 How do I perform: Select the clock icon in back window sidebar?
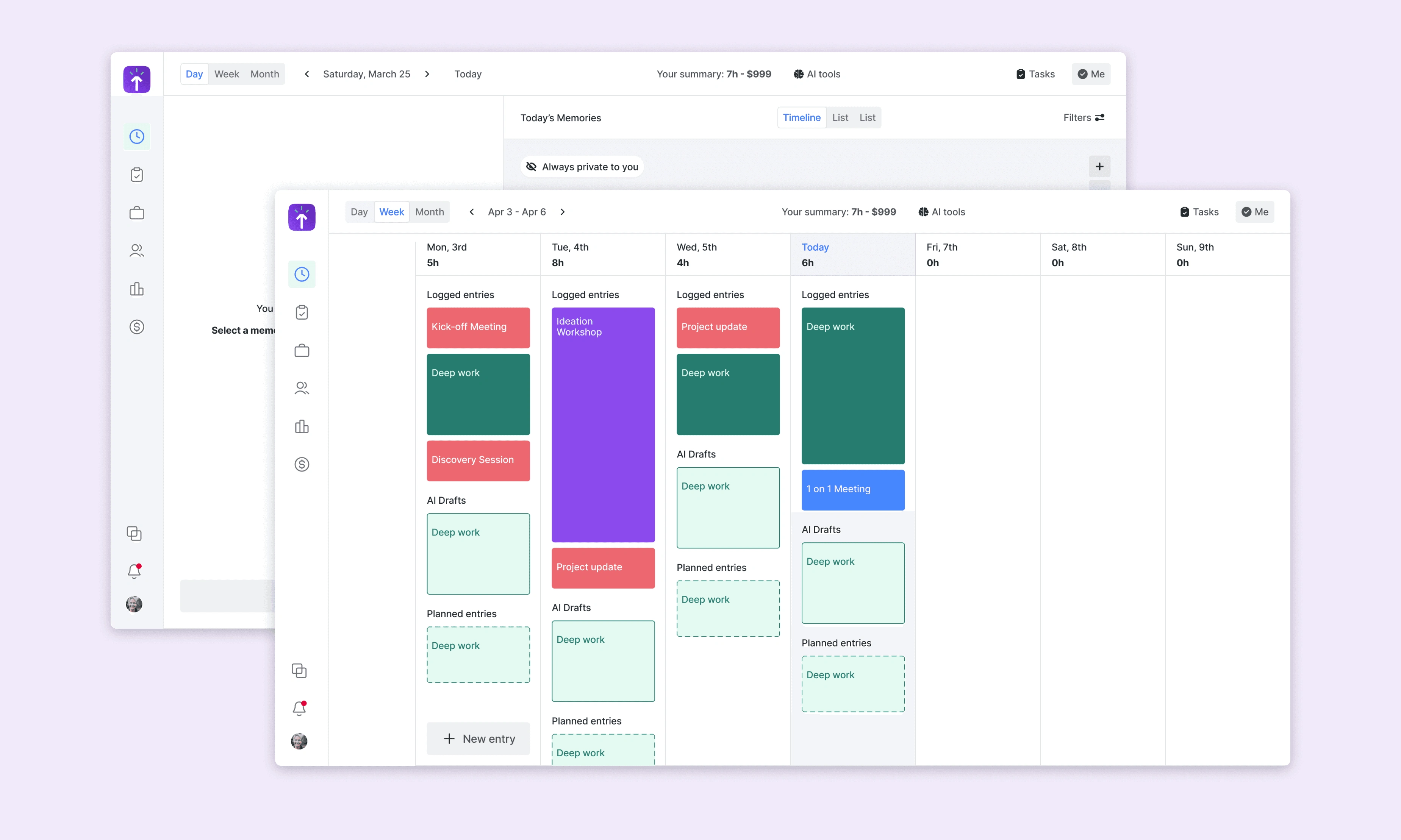[x=137, y=136]
